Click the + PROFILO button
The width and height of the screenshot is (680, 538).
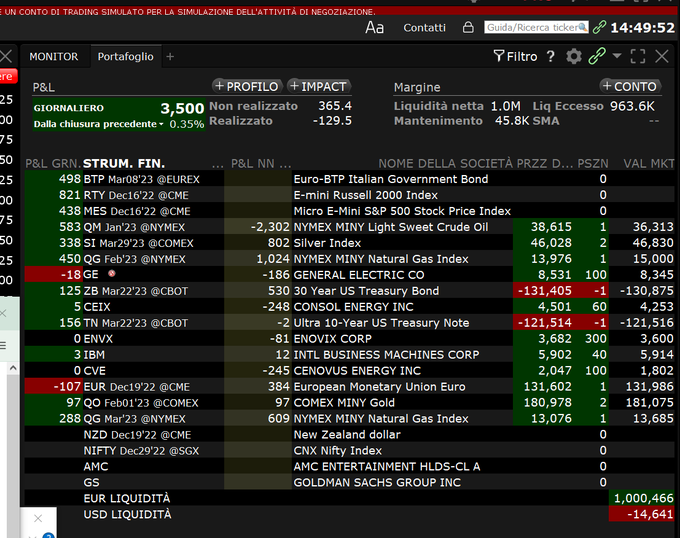pos(247,86)
